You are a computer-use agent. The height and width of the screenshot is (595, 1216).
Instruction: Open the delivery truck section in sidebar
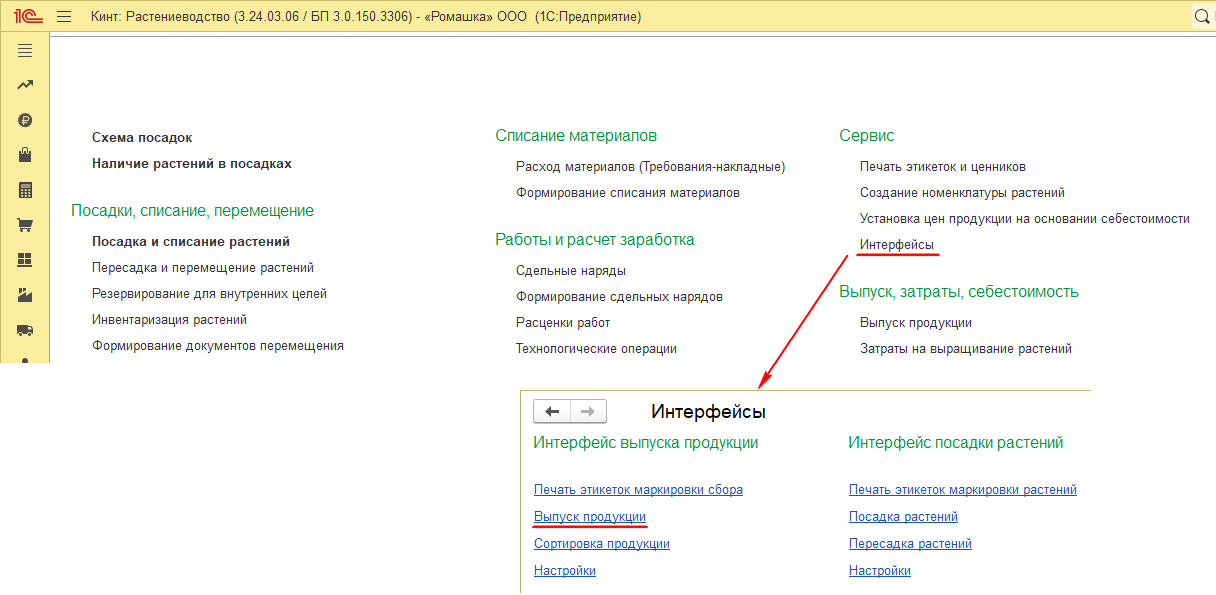coord(25,330)
